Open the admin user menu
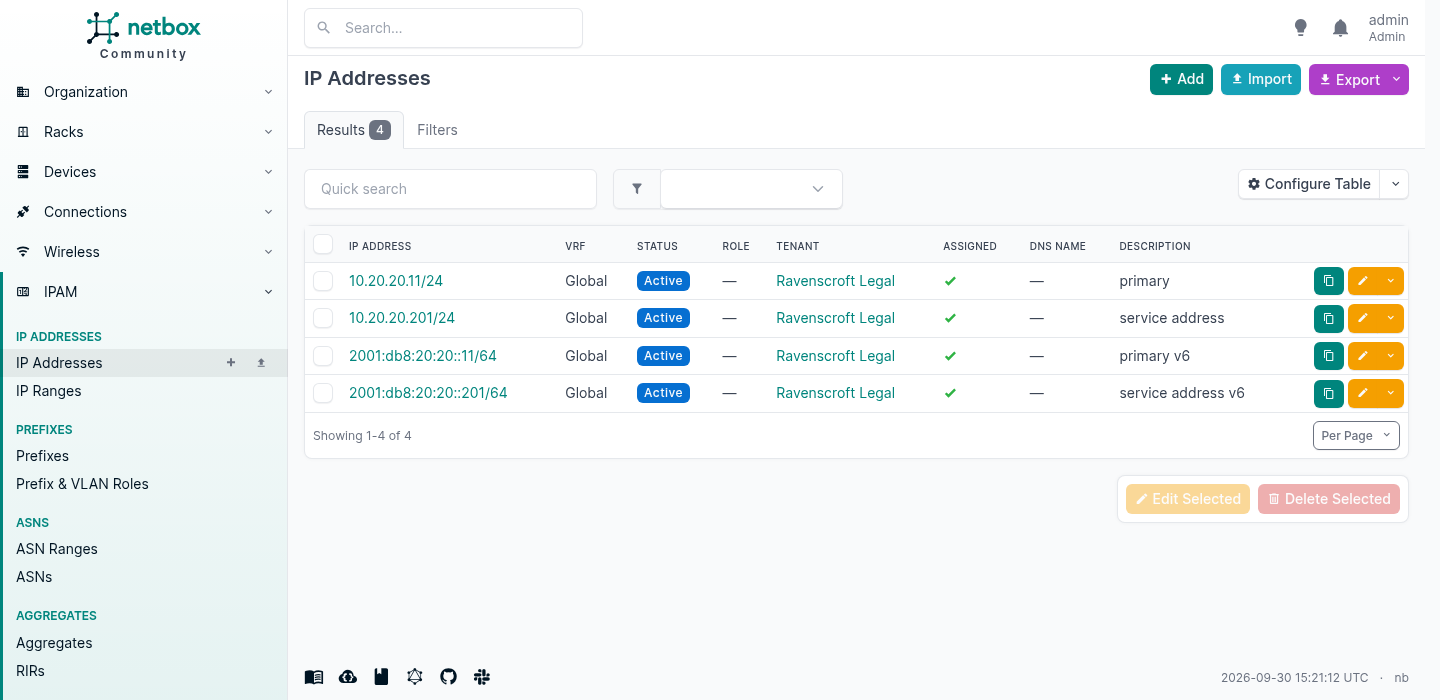The height and width of the screenshot is (700, 1440). point(1388,28)
